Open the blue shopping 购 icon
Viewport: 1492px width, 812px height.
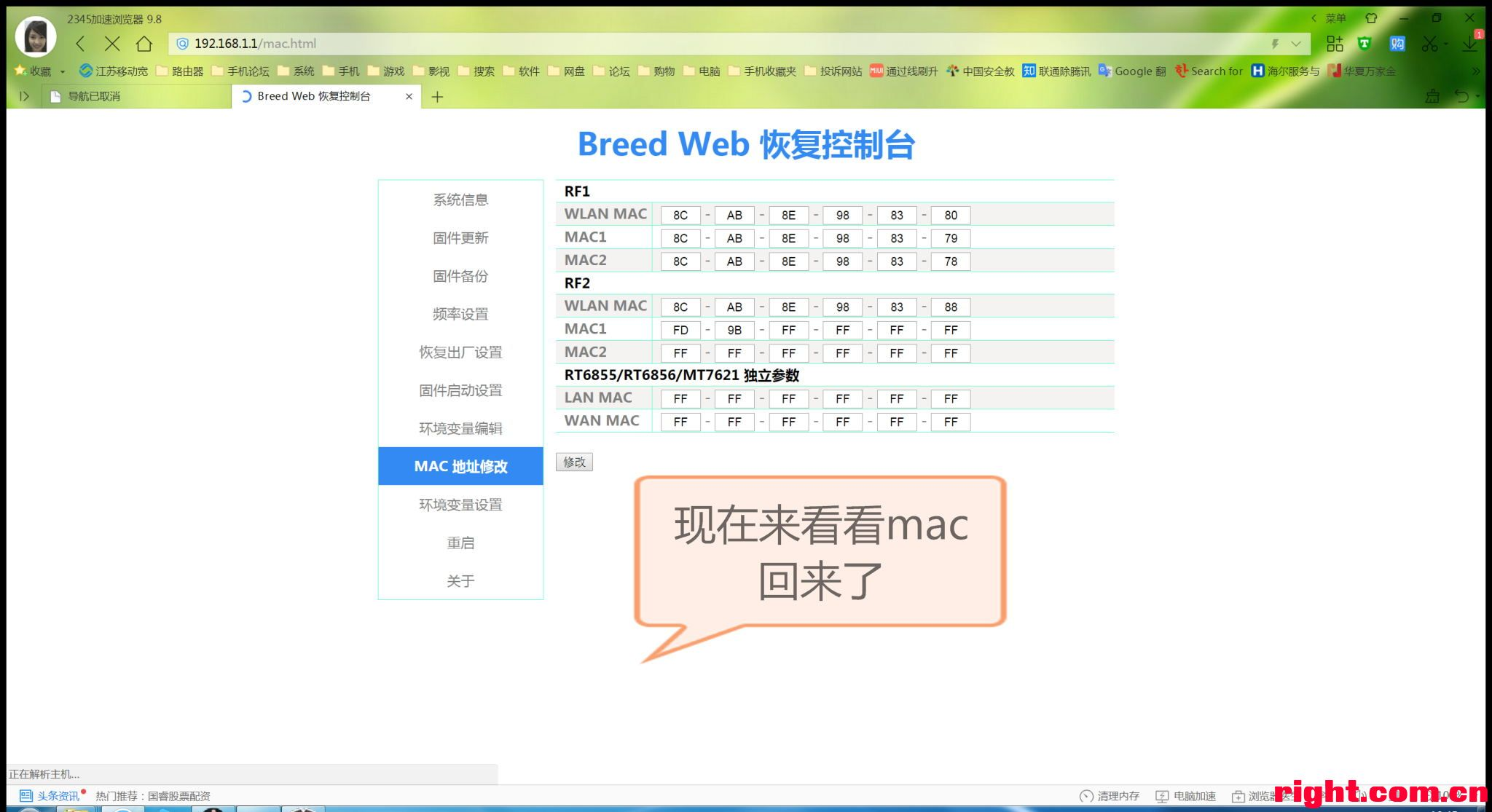(x=1397, y=44)
